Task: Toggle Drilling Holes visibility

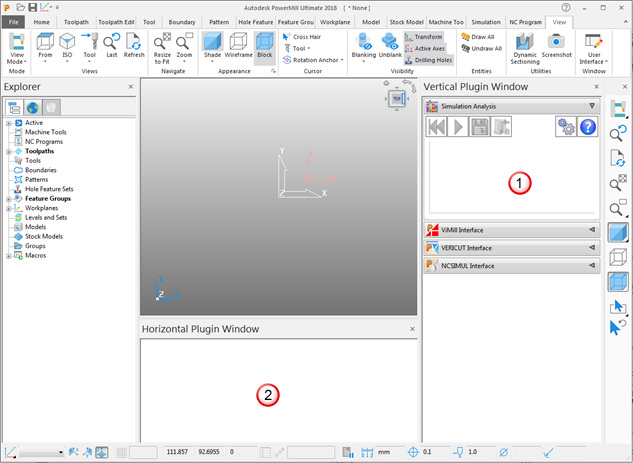Action: coord(429,60)
